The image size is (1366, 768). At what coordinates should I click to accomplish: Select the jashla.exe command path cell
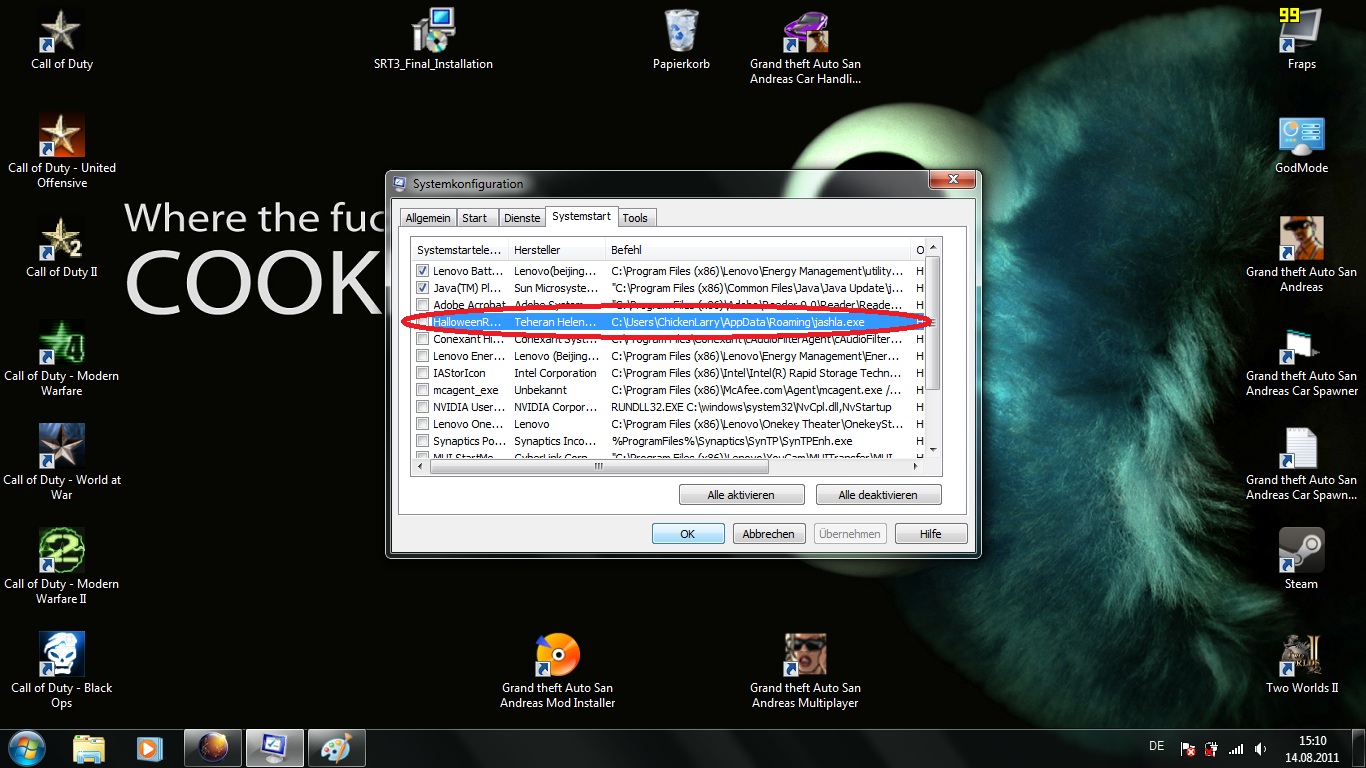[x=738, y=322]
